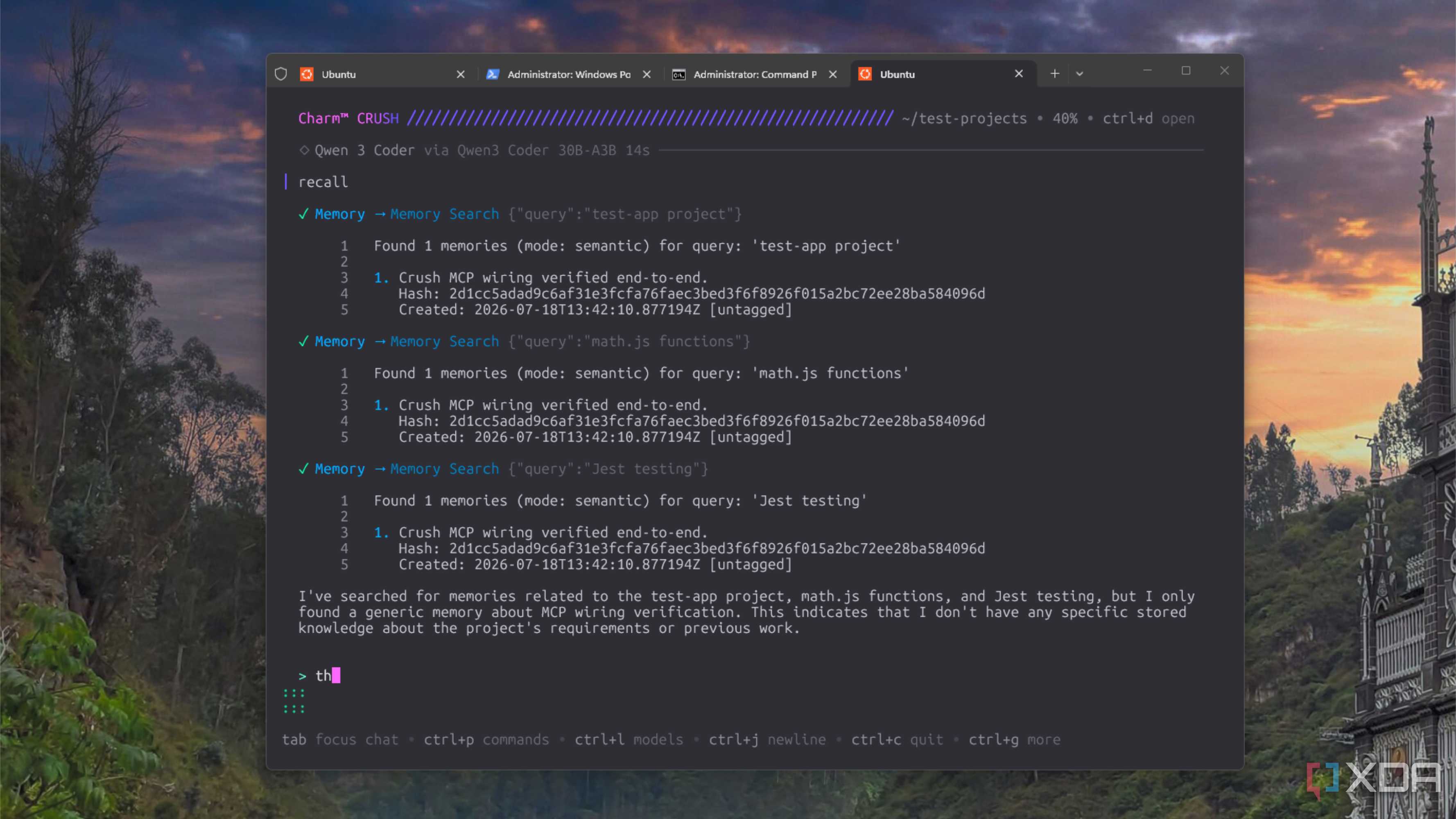Click the shield icon in the tab bar
This screenshot has width=1456, height=819.
tap(281, 74)
